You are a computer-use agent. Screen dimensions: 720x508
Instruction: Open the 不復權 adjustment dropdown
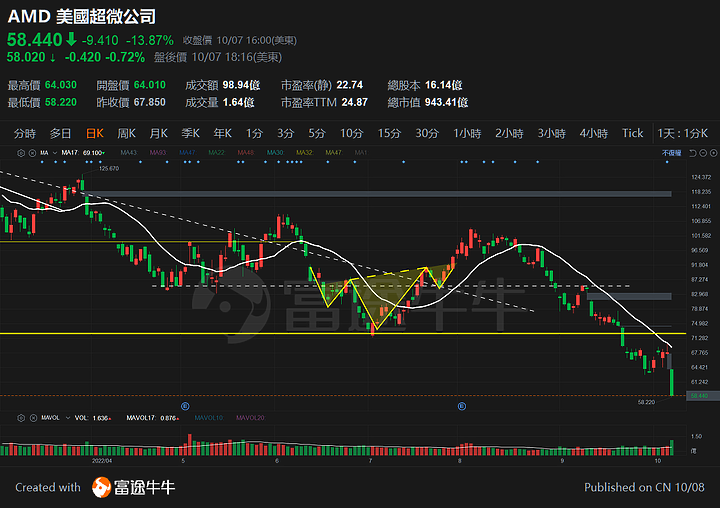click(671, 153)
